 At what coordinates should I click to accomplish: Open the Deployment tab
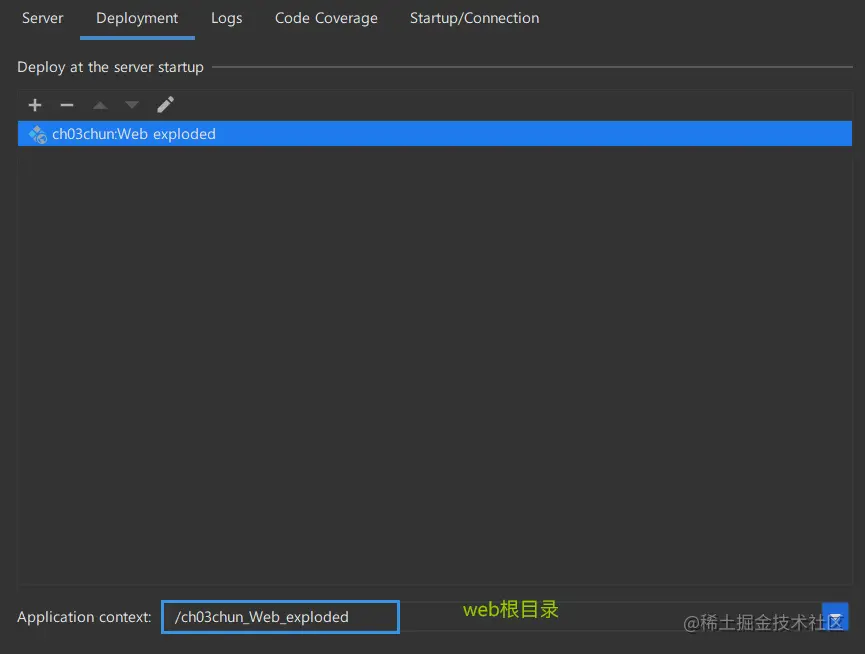point(137,18)
